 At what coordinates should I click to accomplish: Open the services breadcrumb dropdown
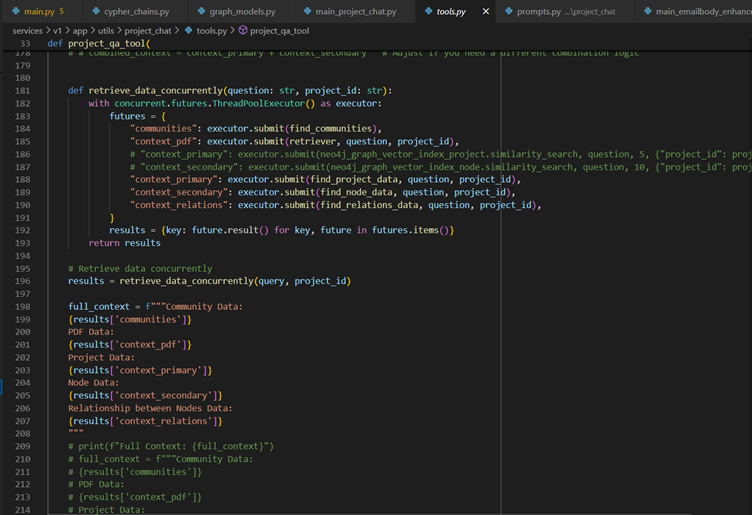point(27,31)
